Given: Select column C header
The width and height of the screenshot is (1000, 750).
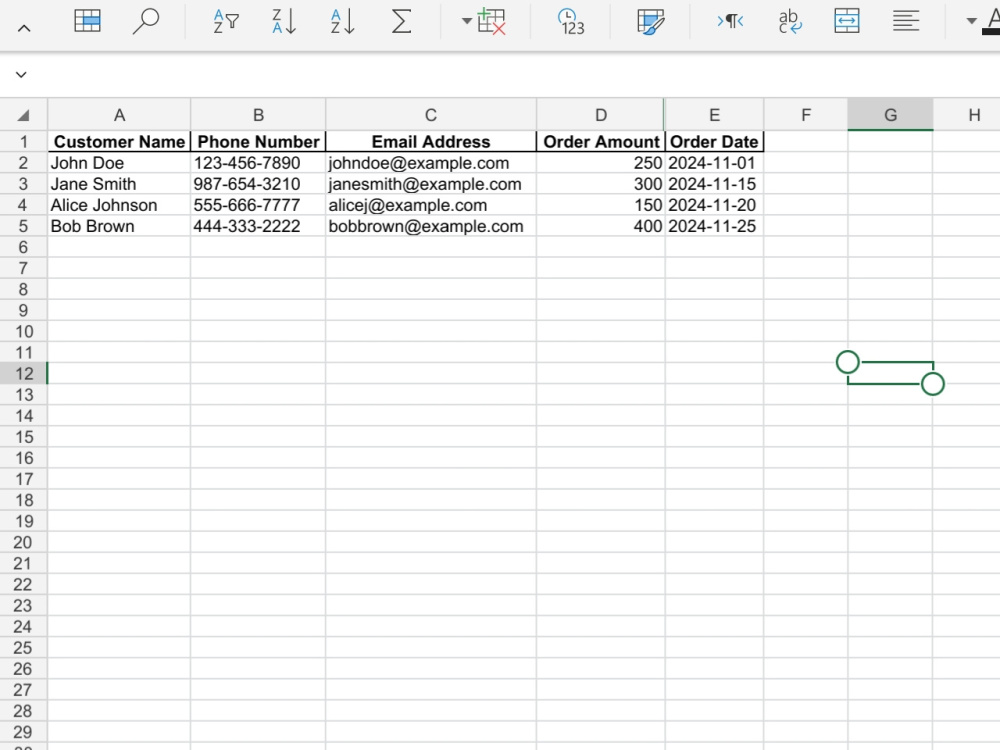Looking at the screenshot, I should pyautogui.click(x=431, y=115).
